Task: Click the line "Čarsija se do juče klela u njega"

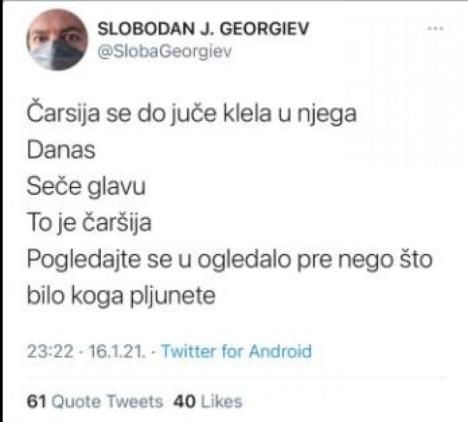Action: [192, 114]
